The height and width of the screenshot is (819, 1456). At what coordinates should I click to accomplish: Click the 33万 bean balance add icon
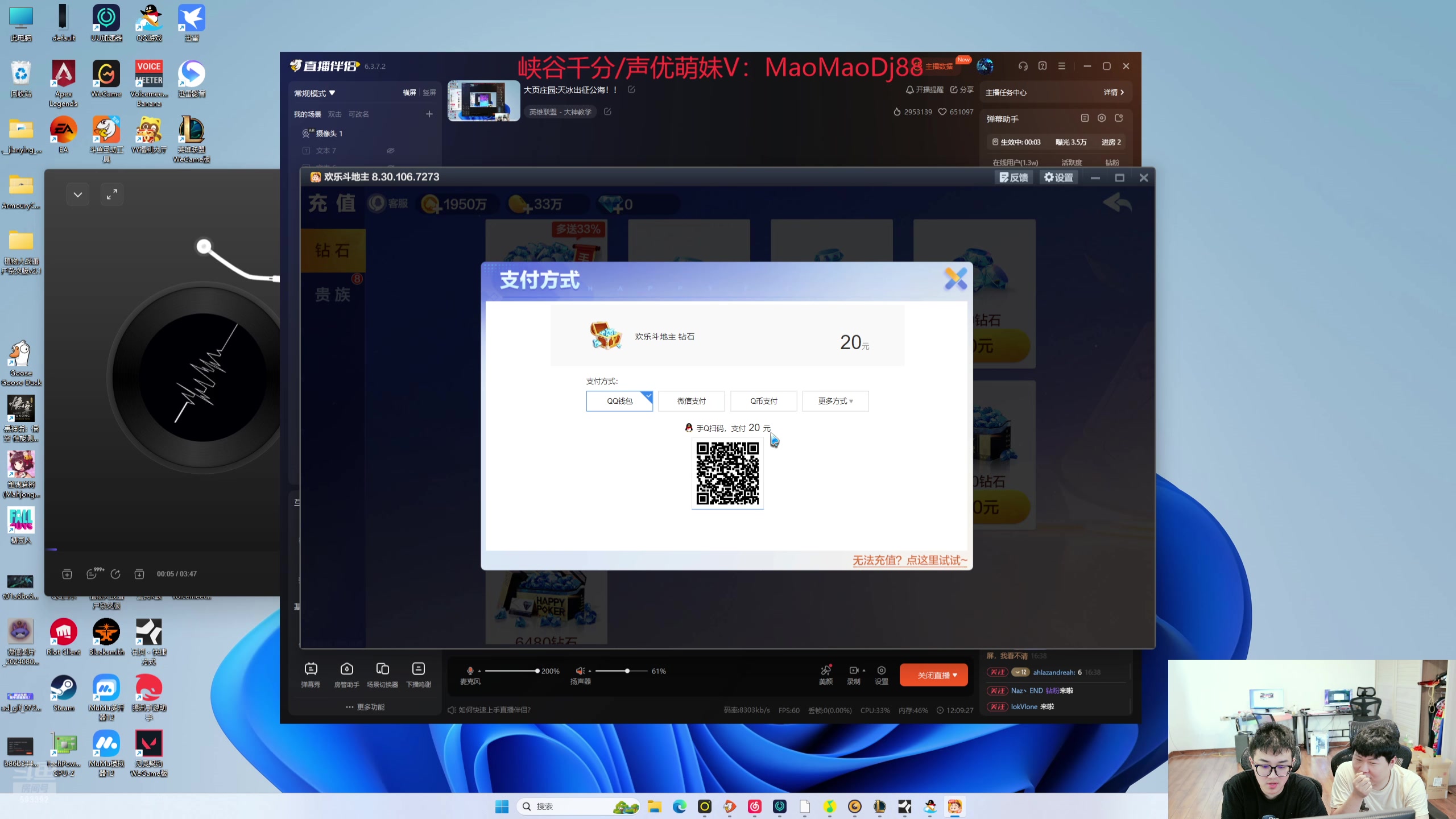coord(519,205)
